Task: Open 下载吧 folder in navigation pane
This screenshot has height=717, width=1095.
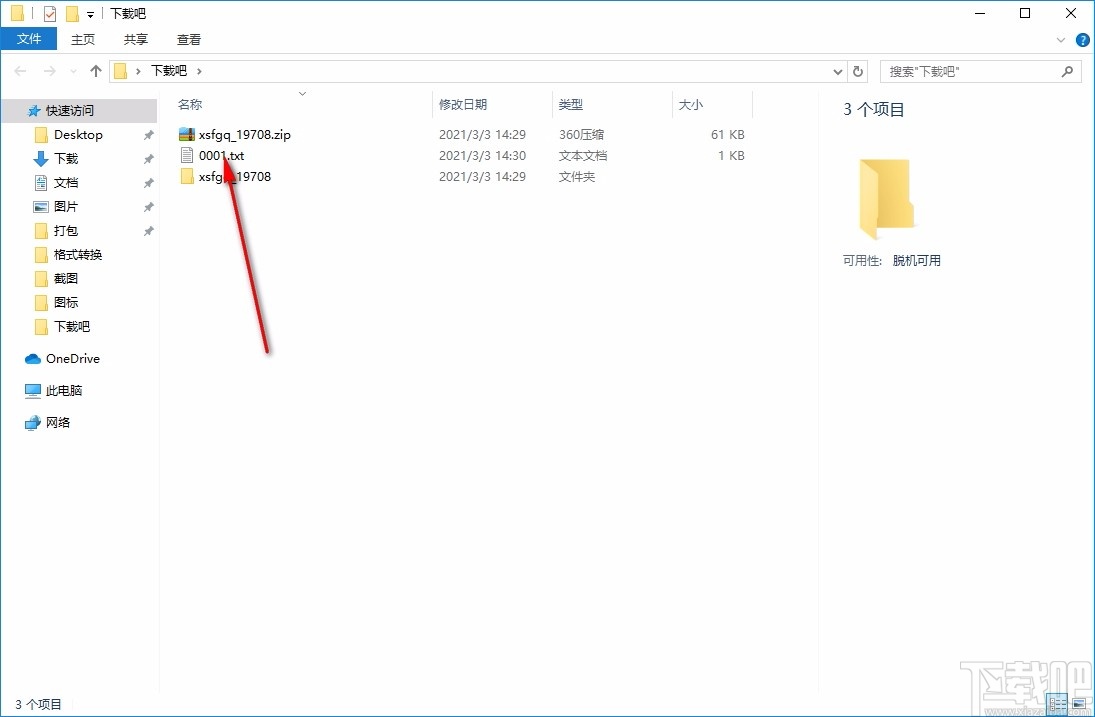Action: point(72,327)
